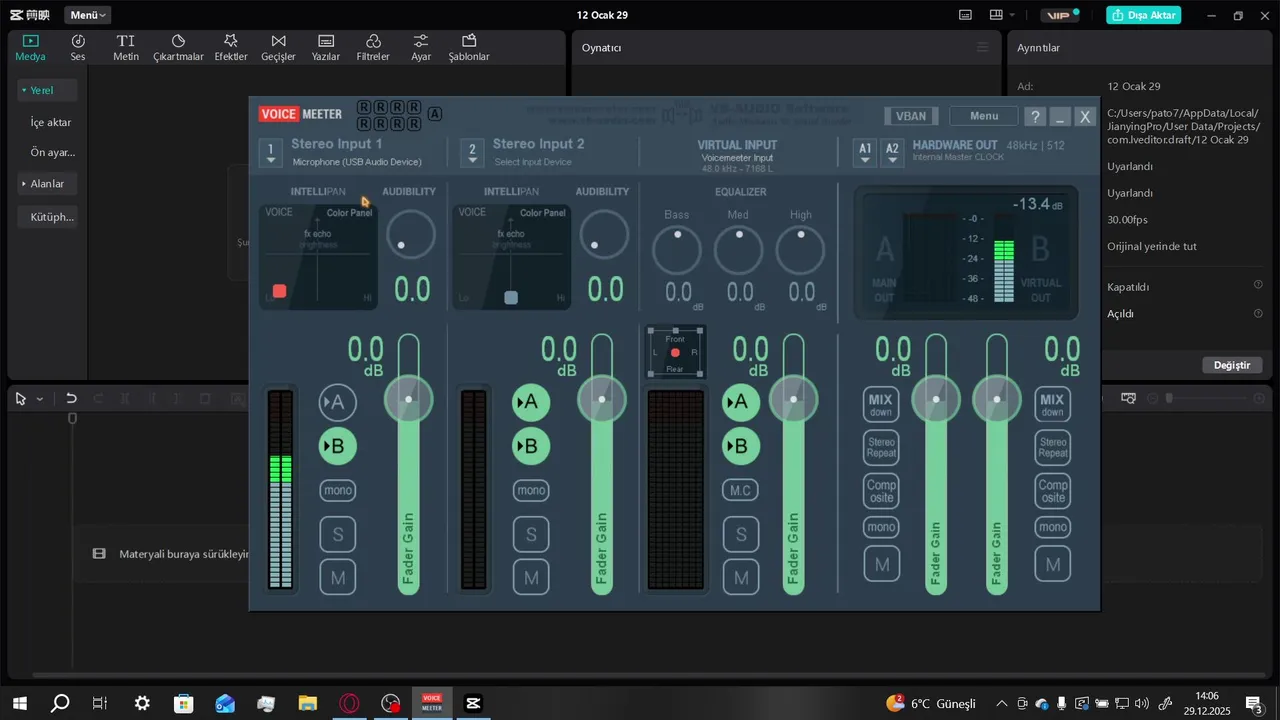The width and height of the screenshot is (1280, 720).
Task: Click the surround Front/Rear panner box
Action: (675, 352)
